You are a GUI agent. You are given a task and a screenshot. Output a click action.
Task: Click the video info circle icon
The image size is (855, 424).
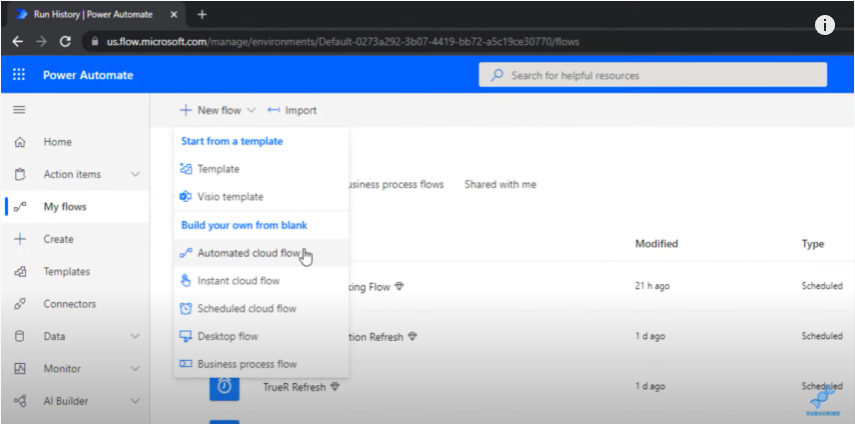point(824,25)
